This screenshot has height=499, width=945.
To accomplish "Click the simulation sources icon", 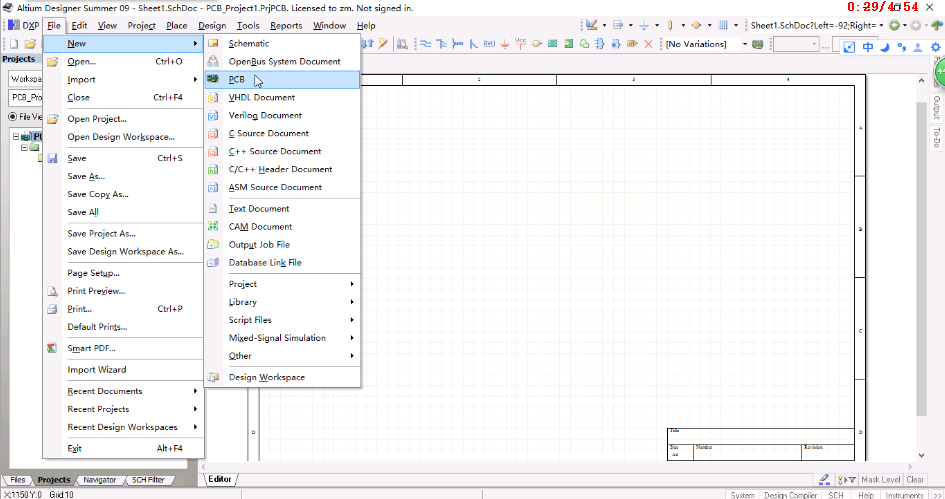I will point(696,25).
